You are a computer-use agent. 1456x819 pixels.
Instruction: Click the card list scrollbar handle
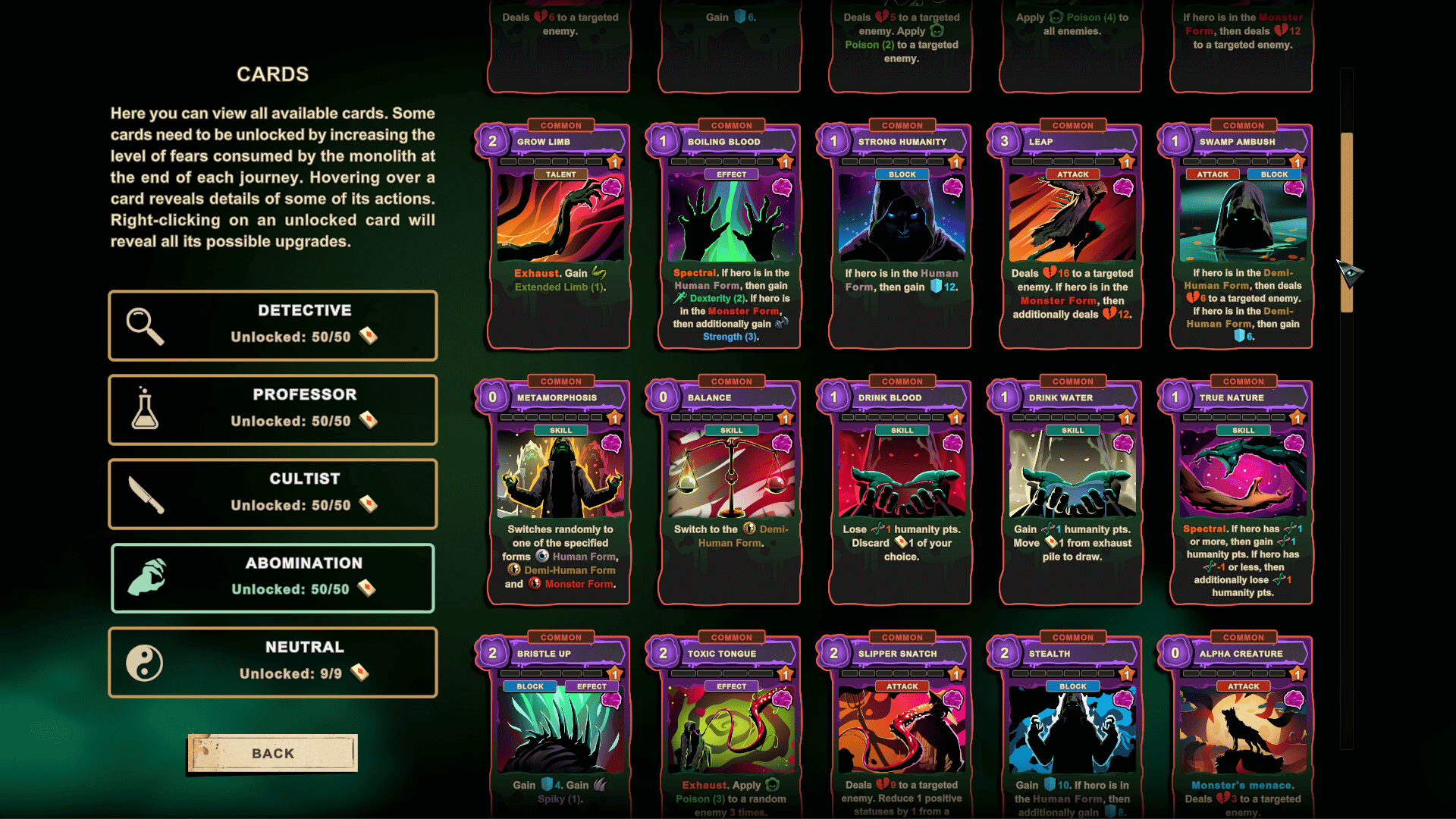point(1347,222)
